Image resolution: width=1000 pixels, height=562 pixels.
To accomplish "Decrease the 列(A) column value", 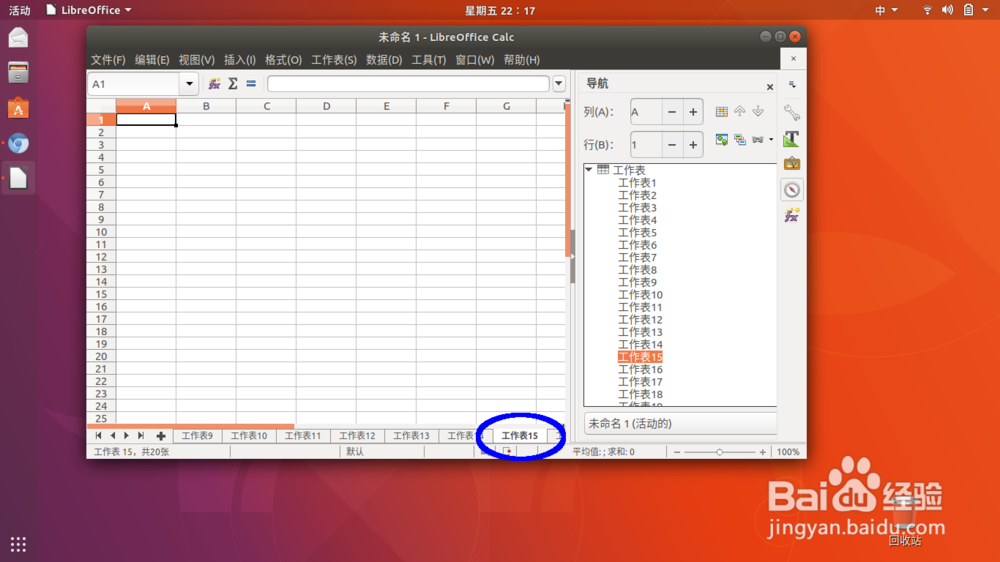I will pos(672,112).
